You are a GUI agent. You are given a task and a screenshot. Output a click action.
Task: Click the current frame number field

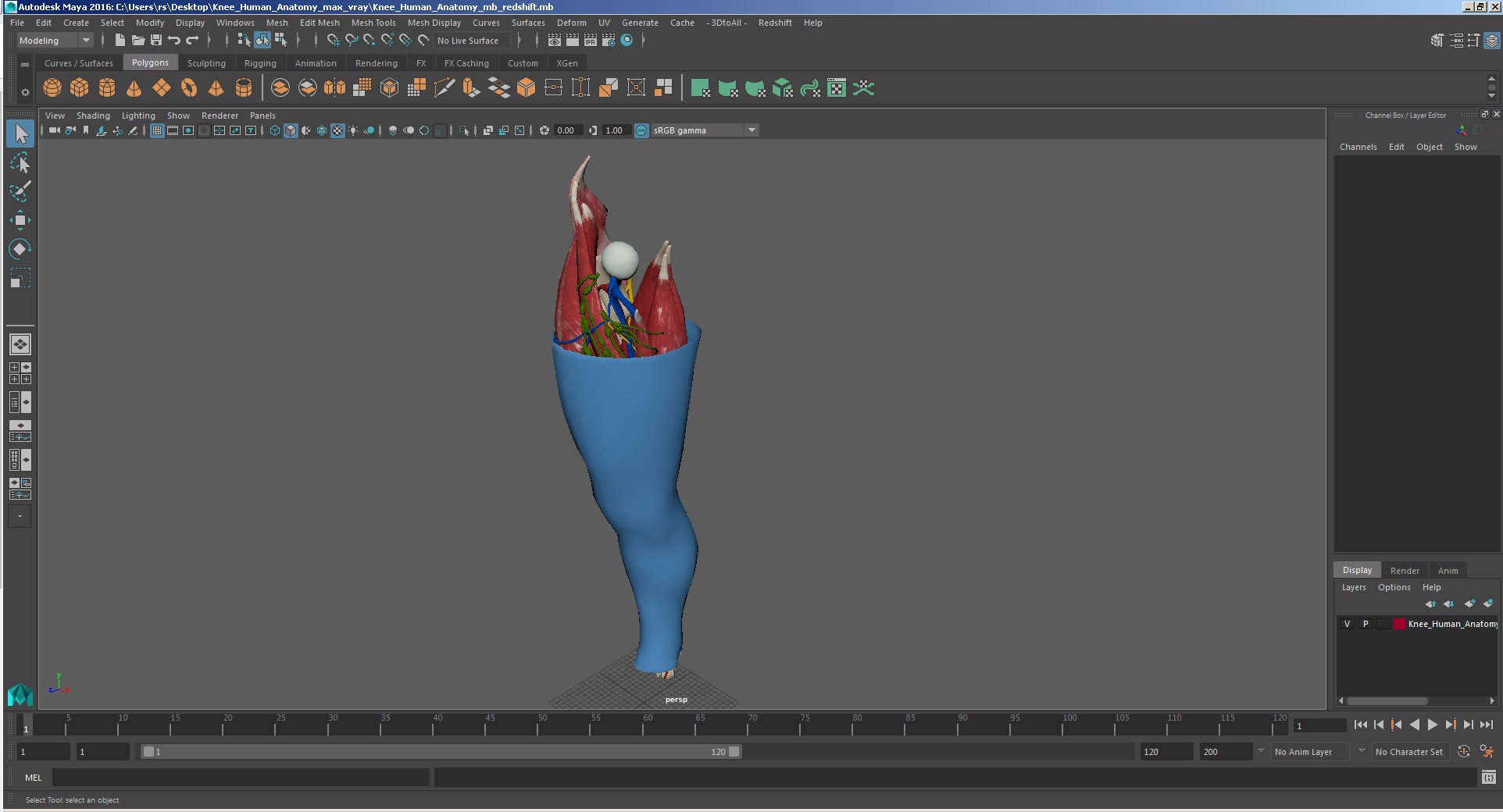(x=1319, y=726)
